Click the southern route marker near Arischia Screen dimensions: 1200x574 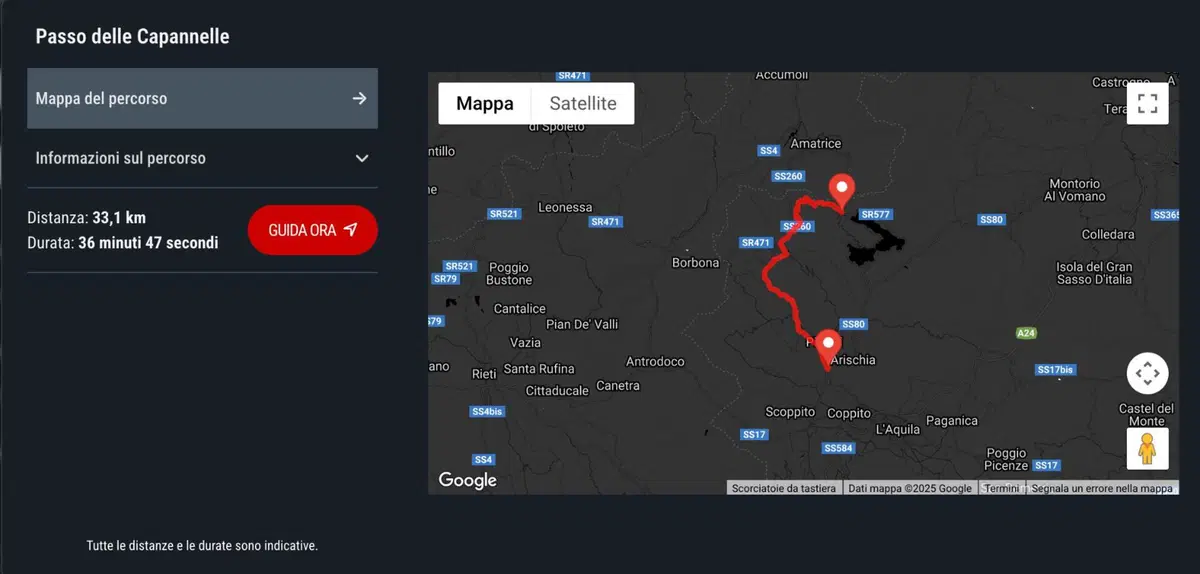coord(827,349)
